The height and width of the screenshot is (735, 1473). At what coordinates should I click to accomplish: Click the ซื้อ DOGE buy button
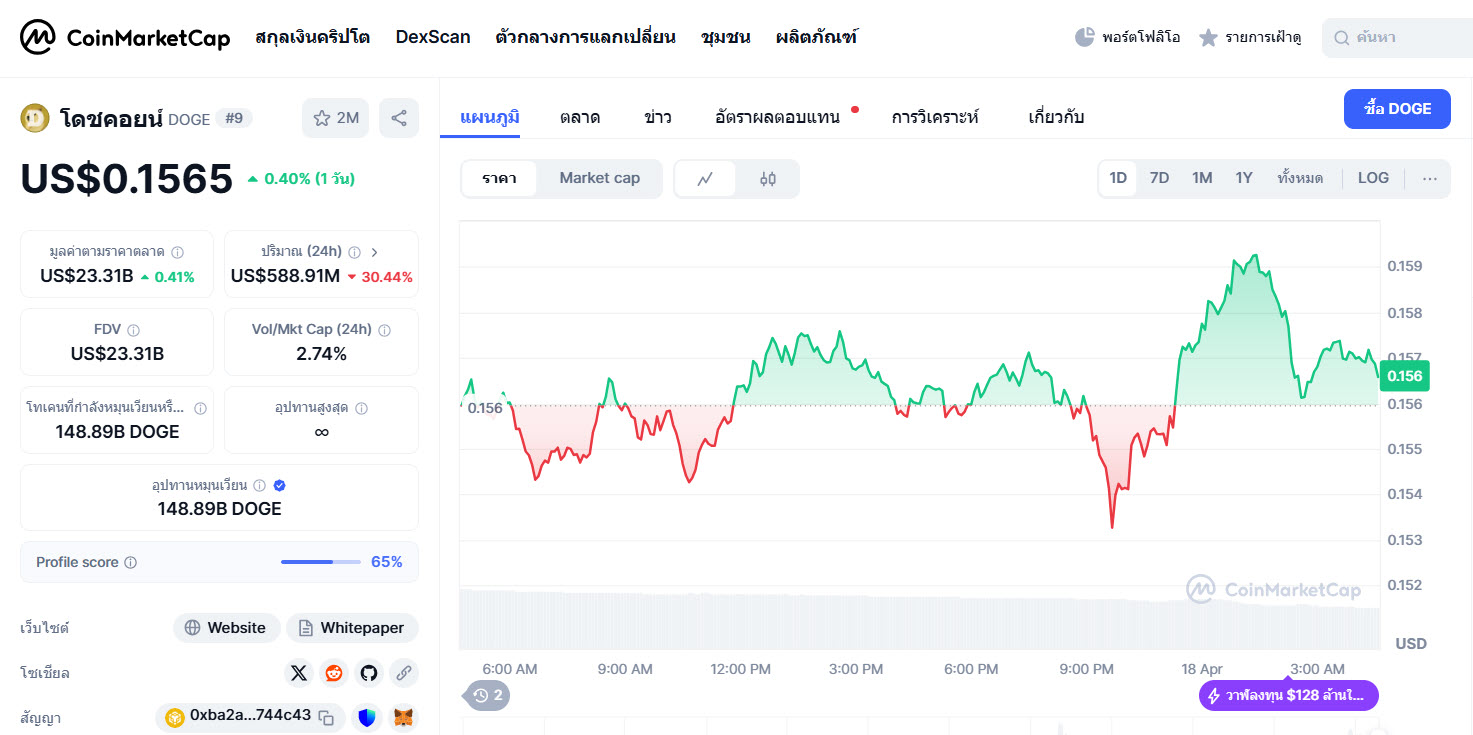(x=1397, y=109)
